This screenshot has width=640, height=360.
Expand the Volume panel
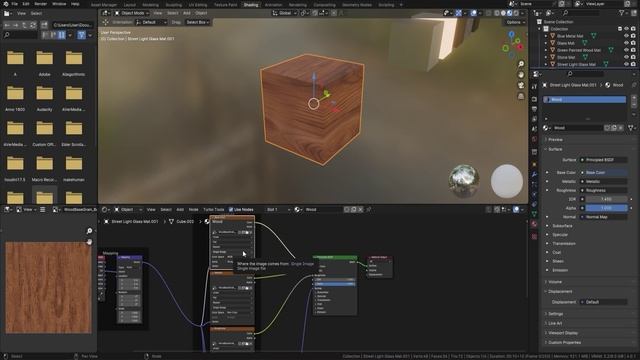[x=555, y=282]
